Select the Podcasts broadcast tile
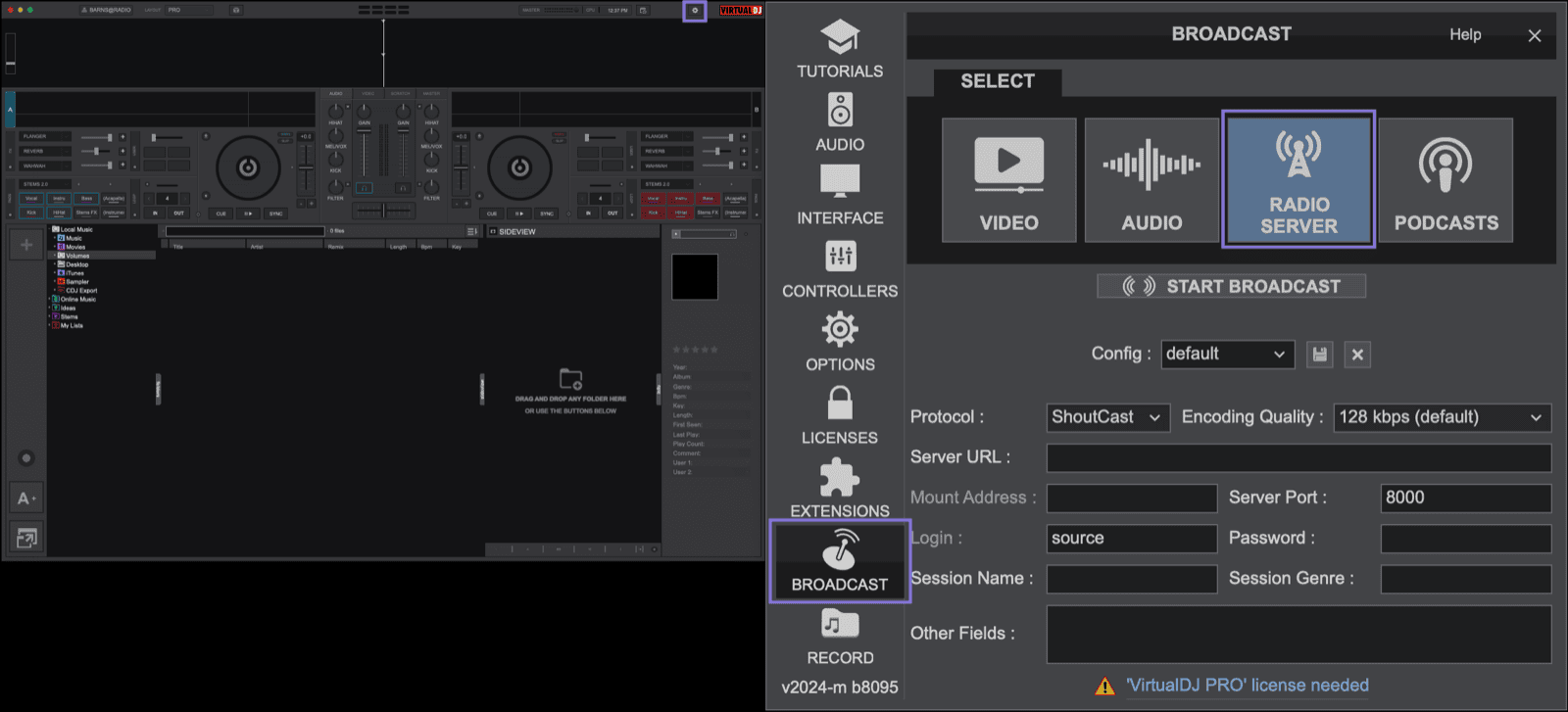This screenshot has height=712, width=1568. 1445,180
